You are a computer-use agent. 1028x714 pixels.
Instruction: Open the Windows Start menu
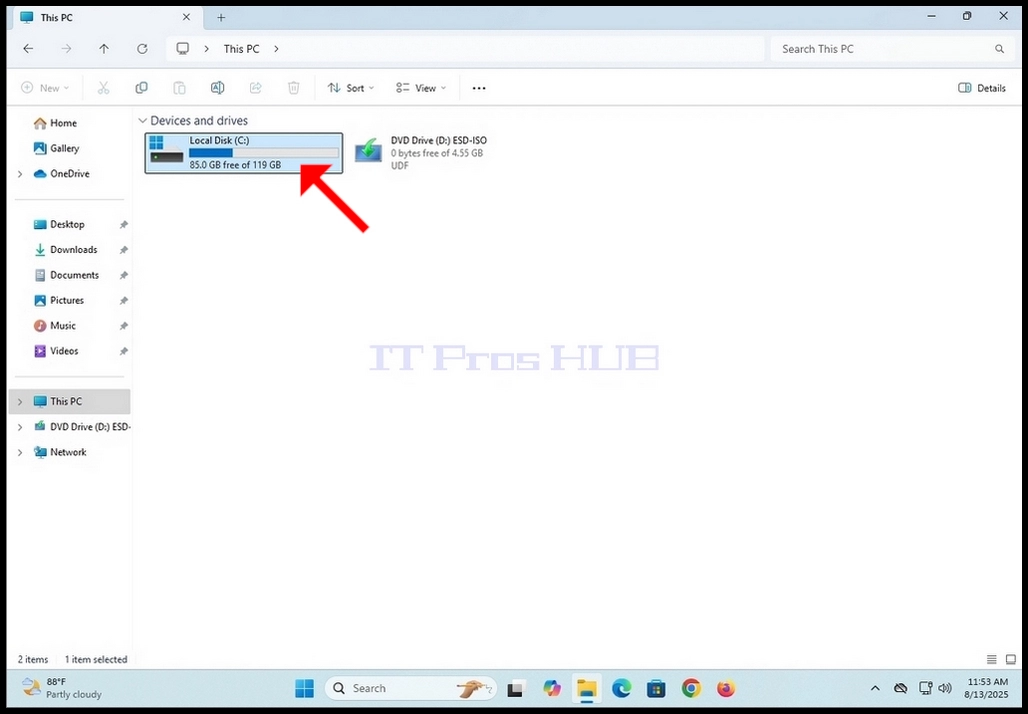click(304, 688)
